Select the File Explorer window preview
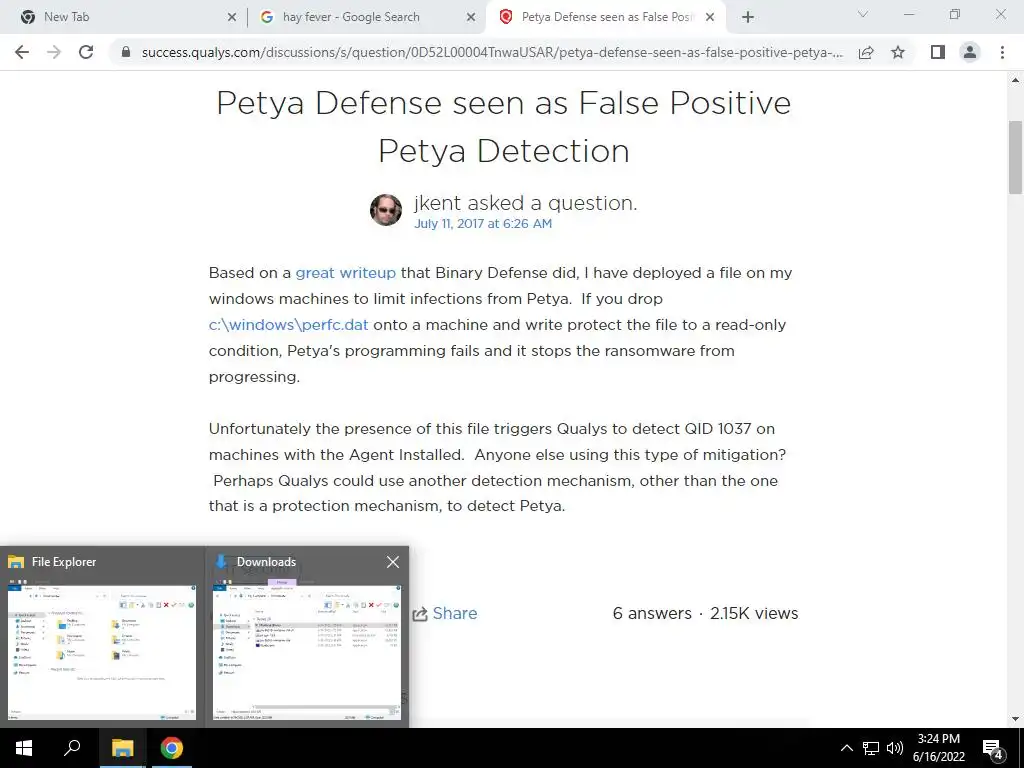Screen dimensions: 1024x768 pyautogui.click(x=102, y=637)
